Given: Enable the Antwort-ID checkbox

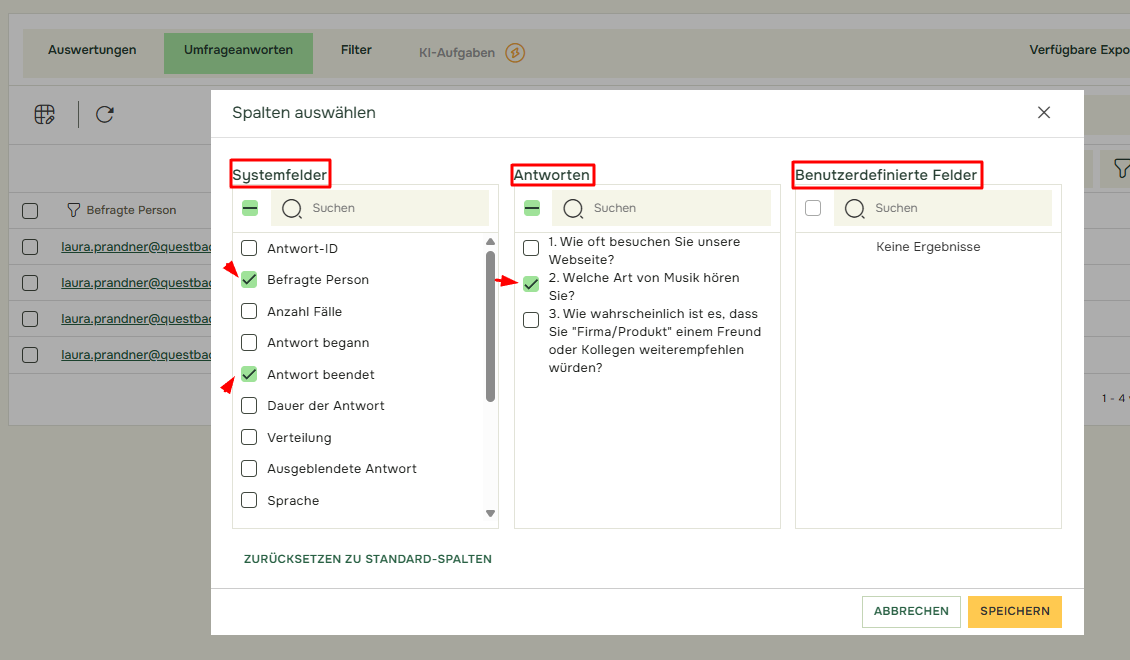Looking at the screenshot, I should point(250,248).
